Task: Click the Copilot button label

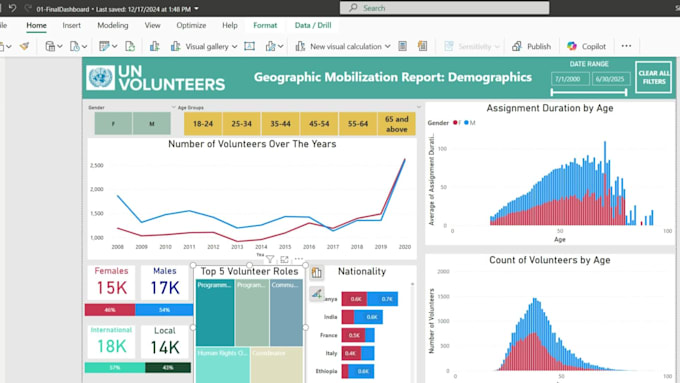Action: pyautogui.click(x=594, y=46)
